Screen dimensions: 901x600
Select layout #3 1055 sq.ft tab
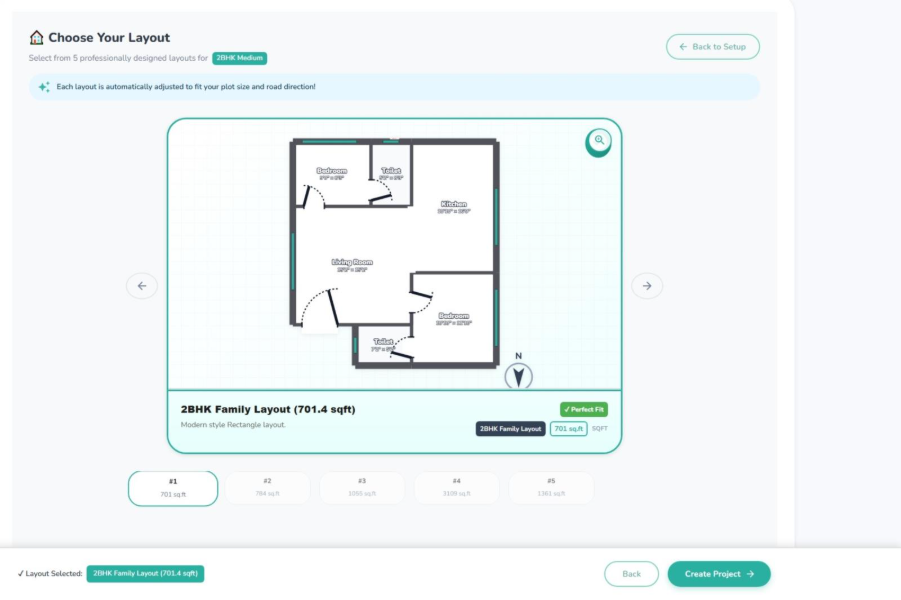[x=362, y=487]
